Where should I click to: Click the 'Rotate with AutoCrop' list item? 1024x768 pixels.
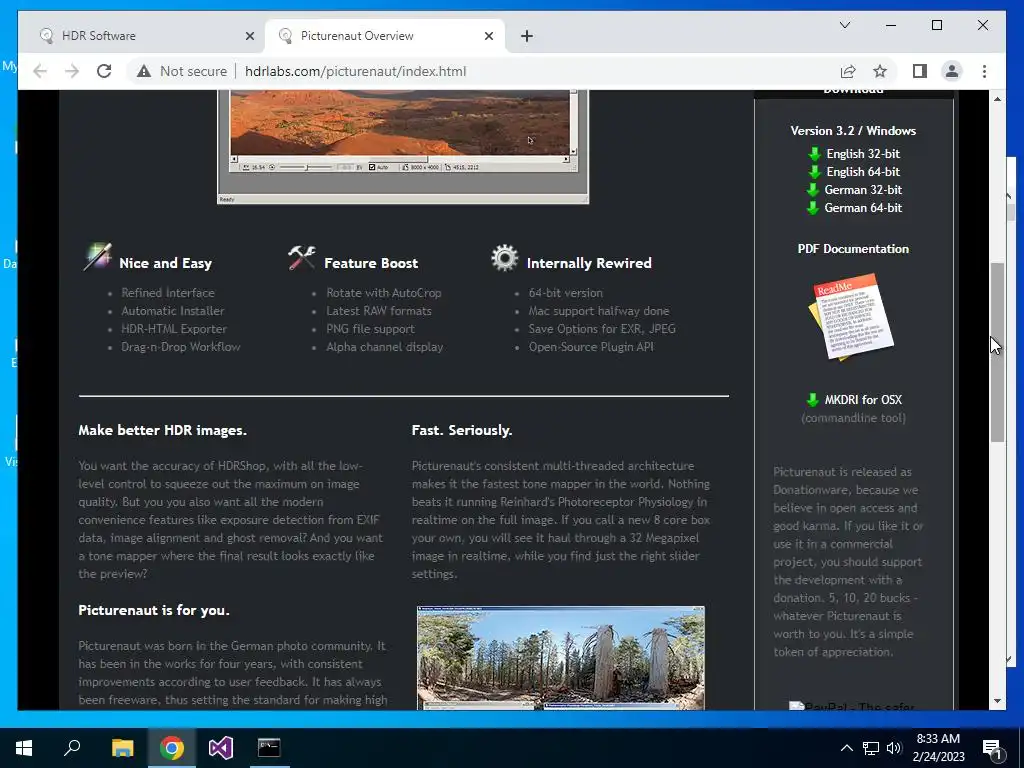[384, 293]
